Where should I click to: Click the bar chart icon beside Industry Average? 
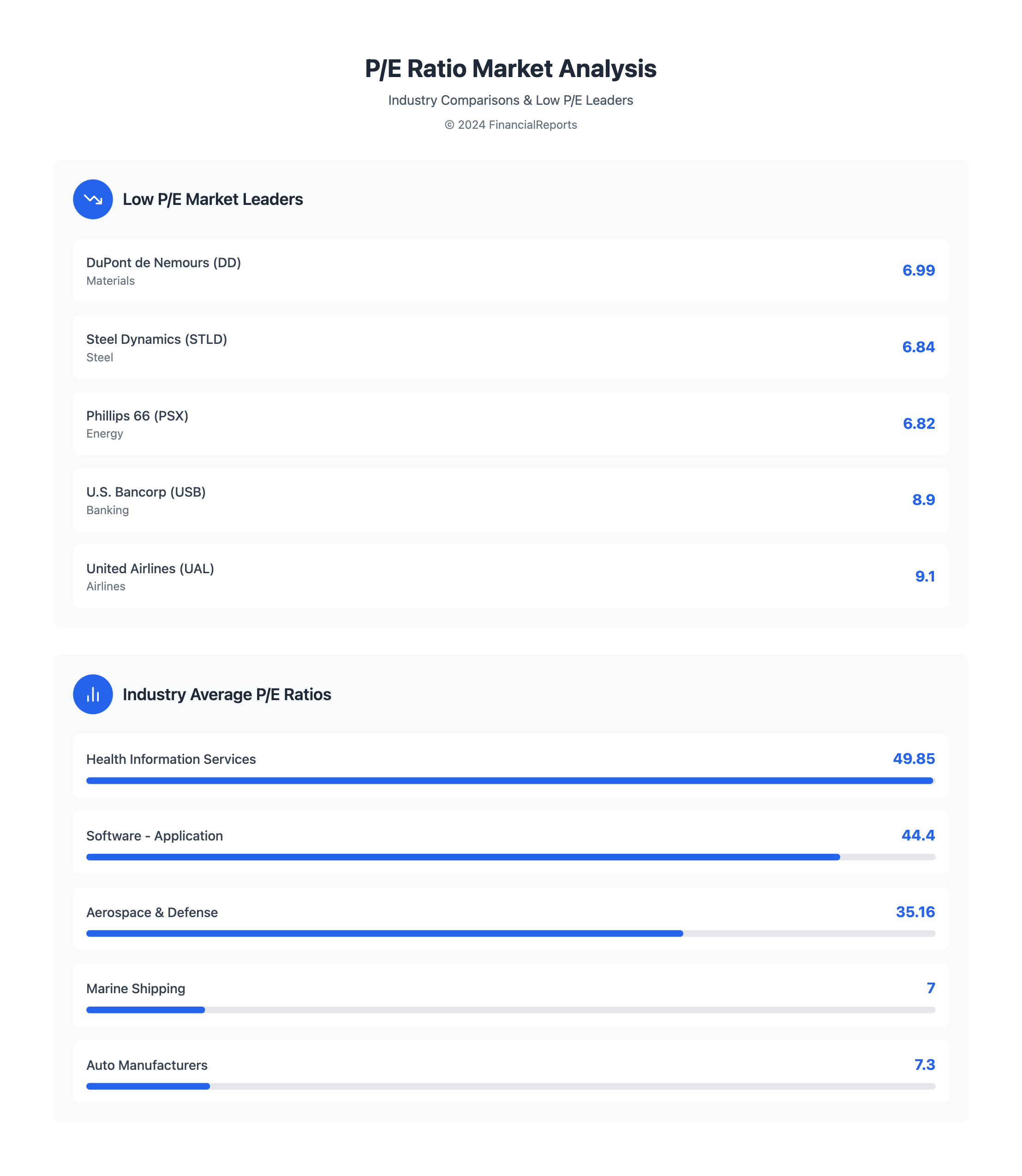(92, 694)
